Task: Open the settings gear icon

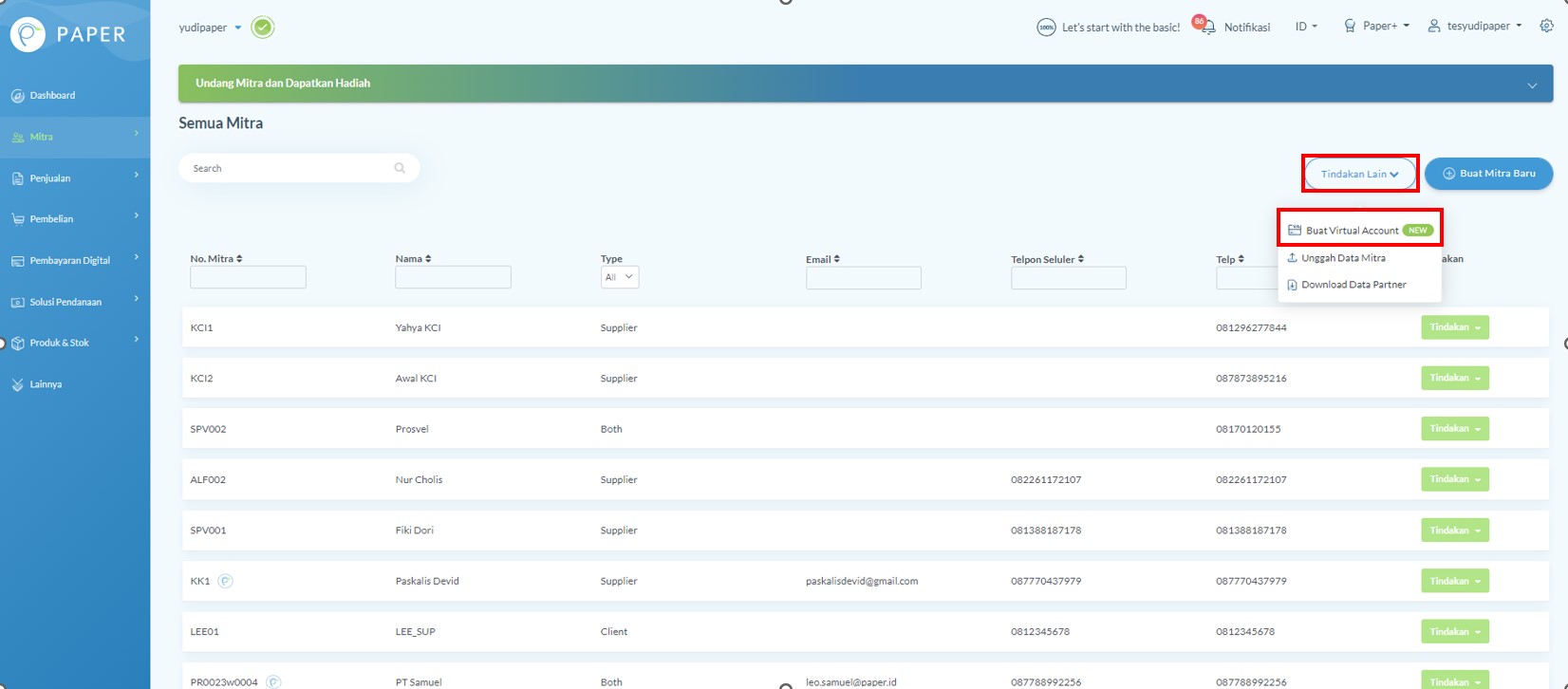Action: [1546, 27]
